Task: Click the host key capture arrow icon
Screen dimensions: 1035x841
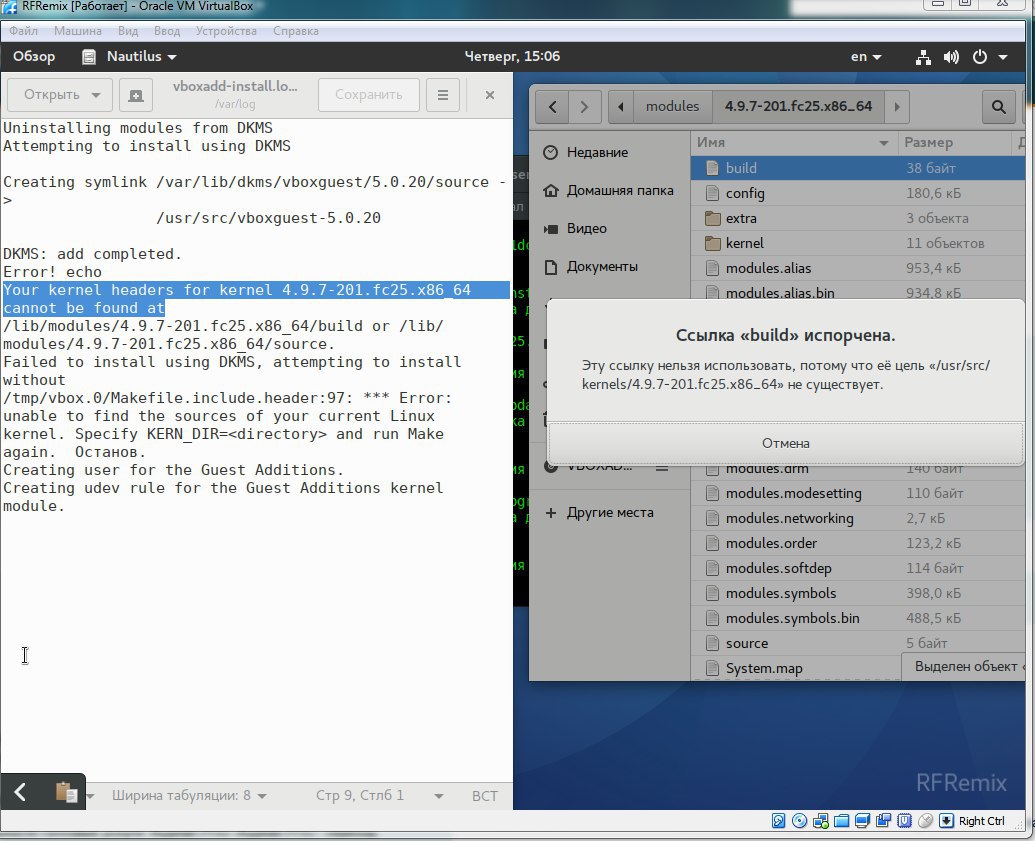Action: (946, 821)
